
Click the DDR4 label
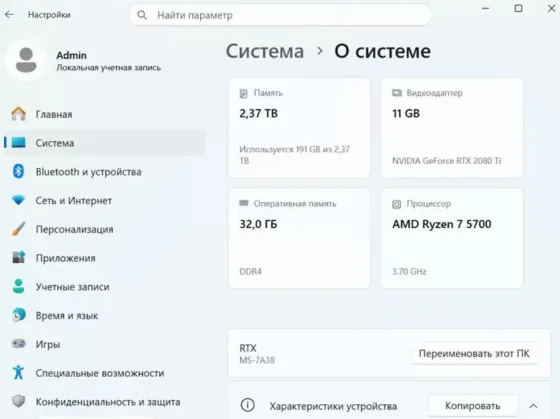coord(250,271)
